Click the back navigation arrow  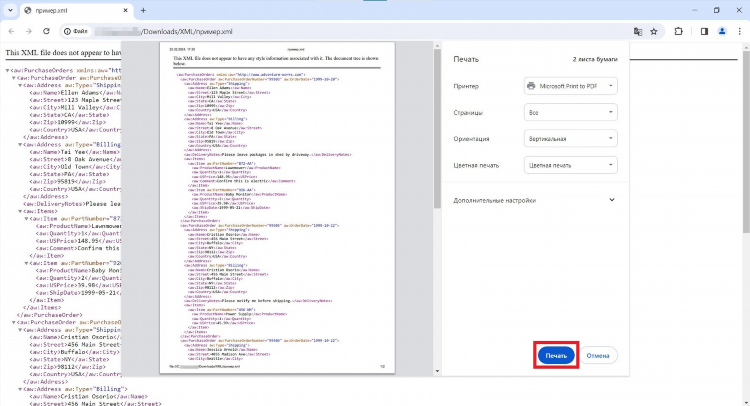(x=11, y=32)
